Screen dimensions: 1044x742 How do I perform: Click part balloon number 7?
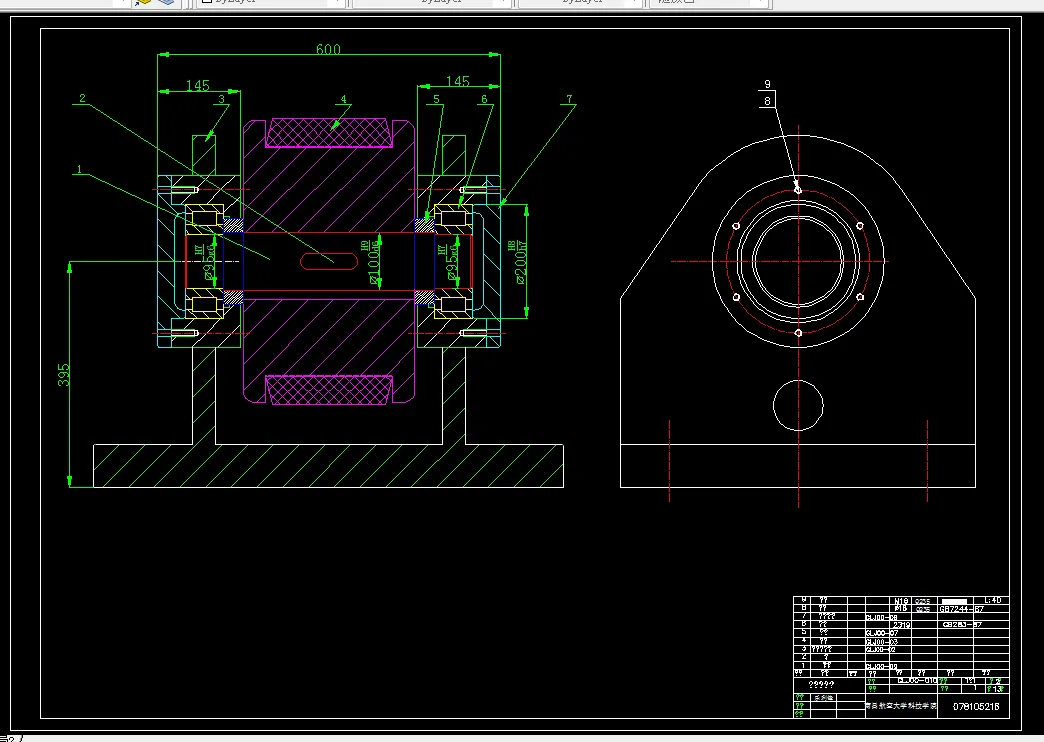click(569, 99)
